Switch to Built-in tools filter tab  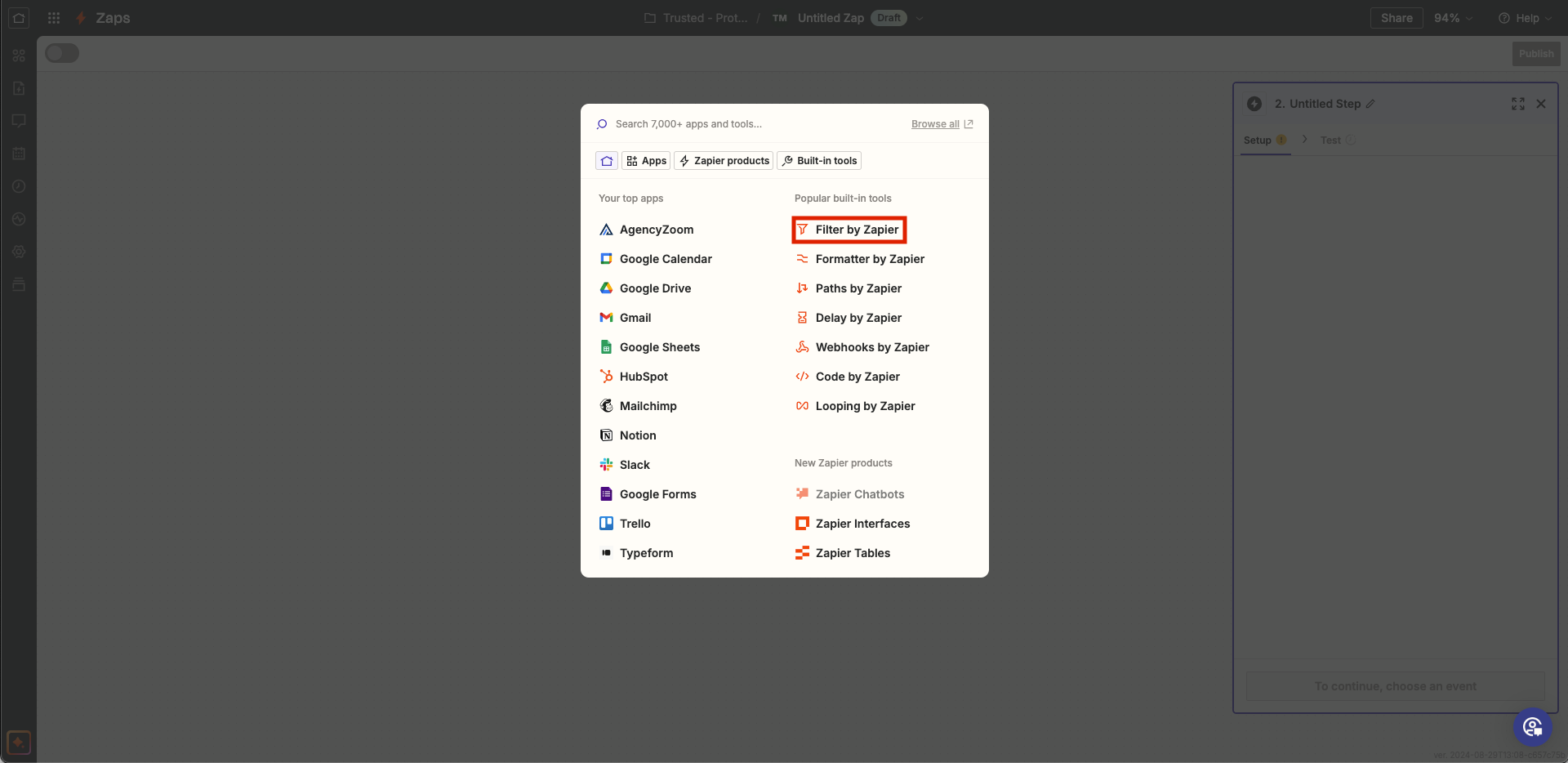819,161
